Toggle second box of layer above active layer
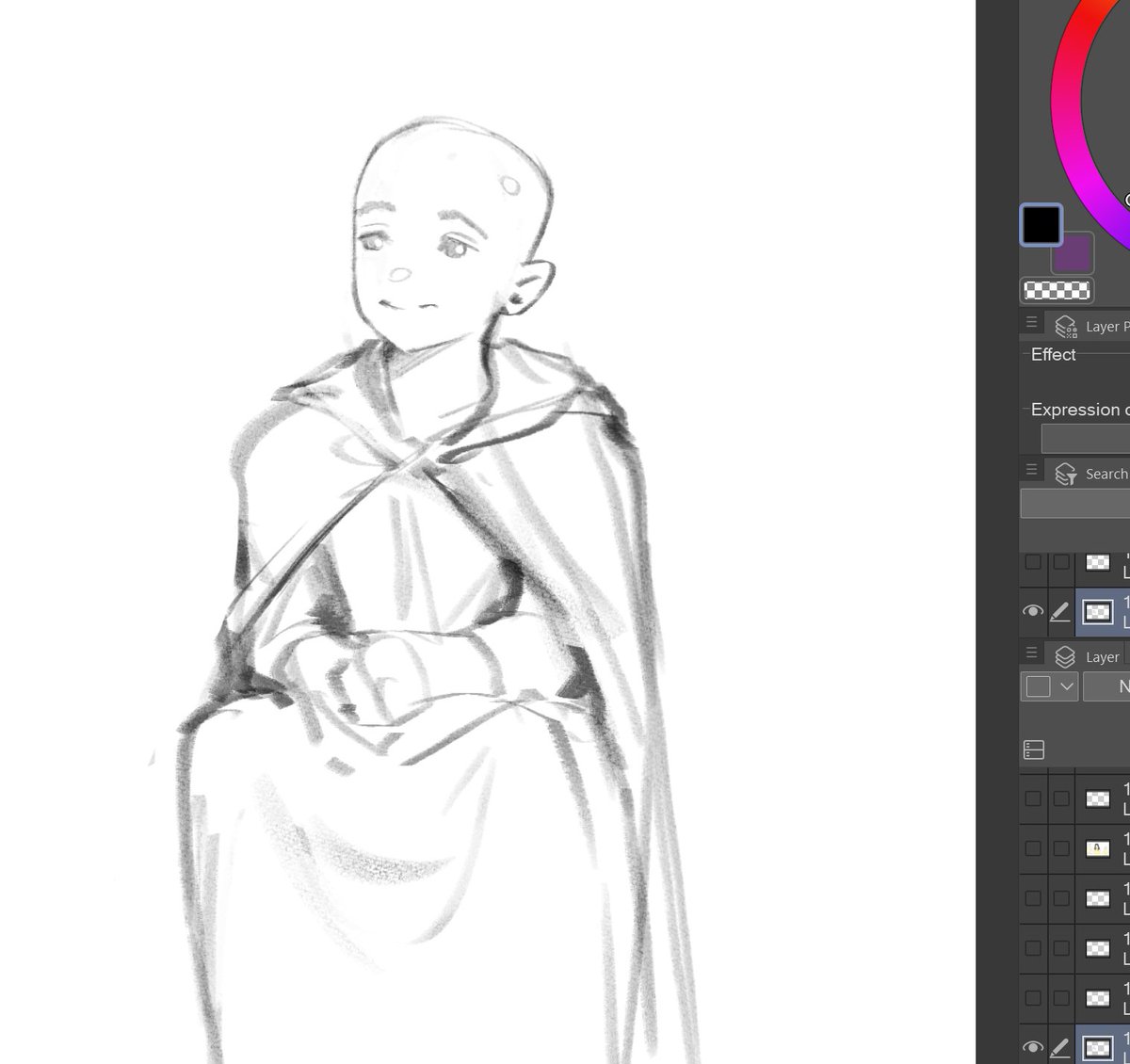 pos(1061,998)
